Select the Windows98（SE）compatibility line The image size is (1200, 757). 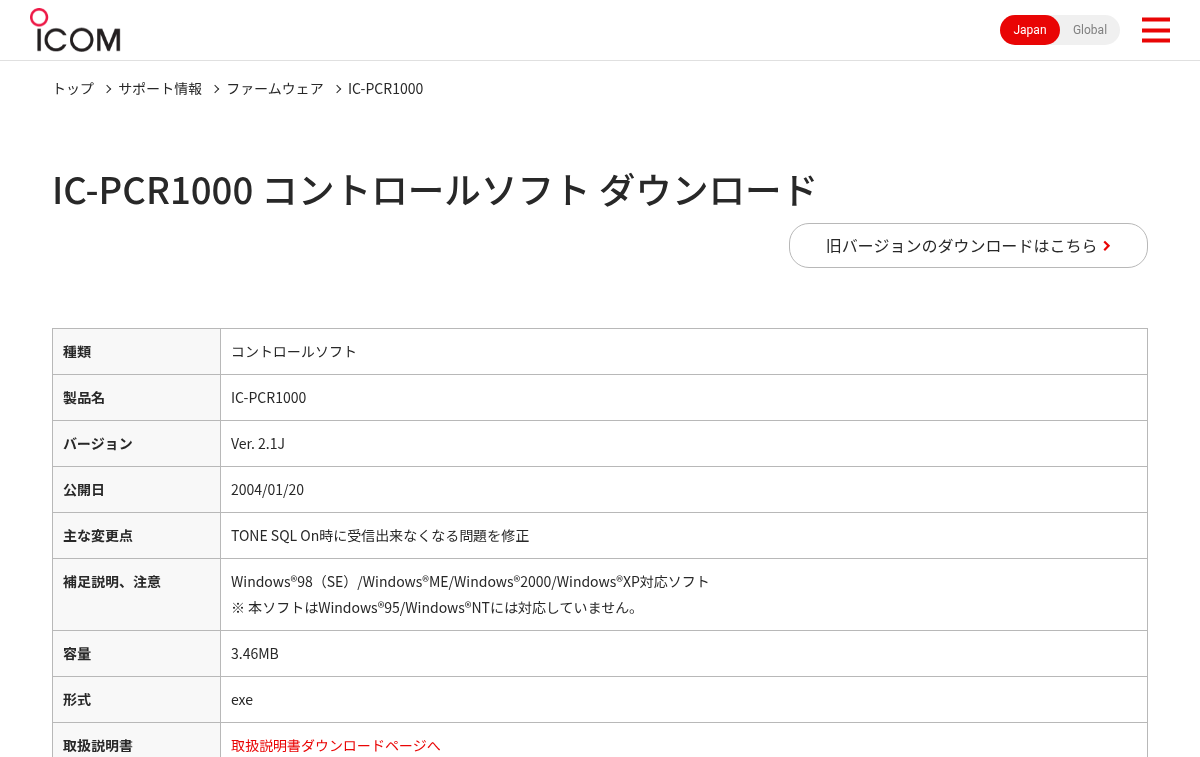coord(470,581)
